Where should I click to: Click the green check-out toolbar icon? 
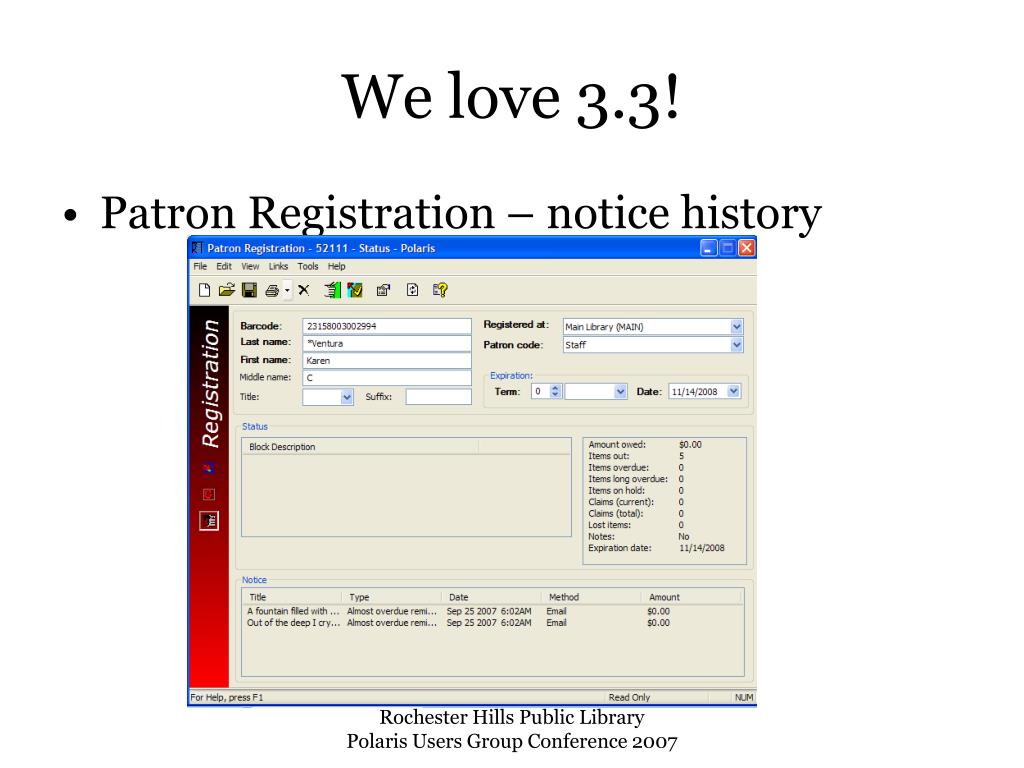pyautogui.click(x=332, y=290)
